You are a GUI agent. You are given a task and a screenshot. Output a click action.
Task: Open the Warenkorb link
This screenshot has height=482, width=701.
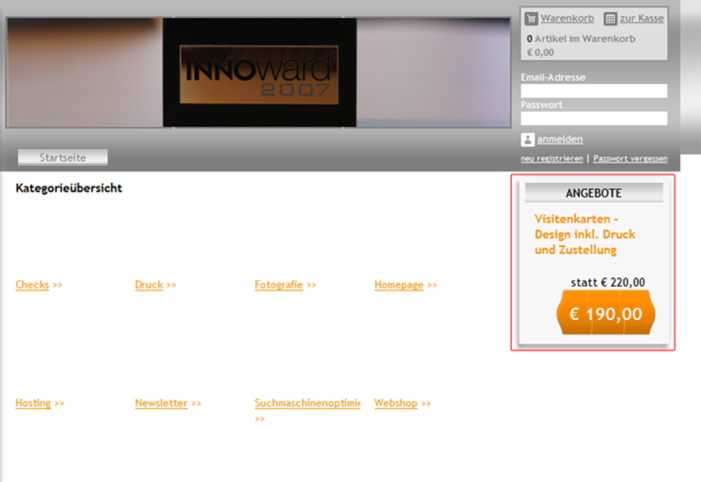[567, 18]
